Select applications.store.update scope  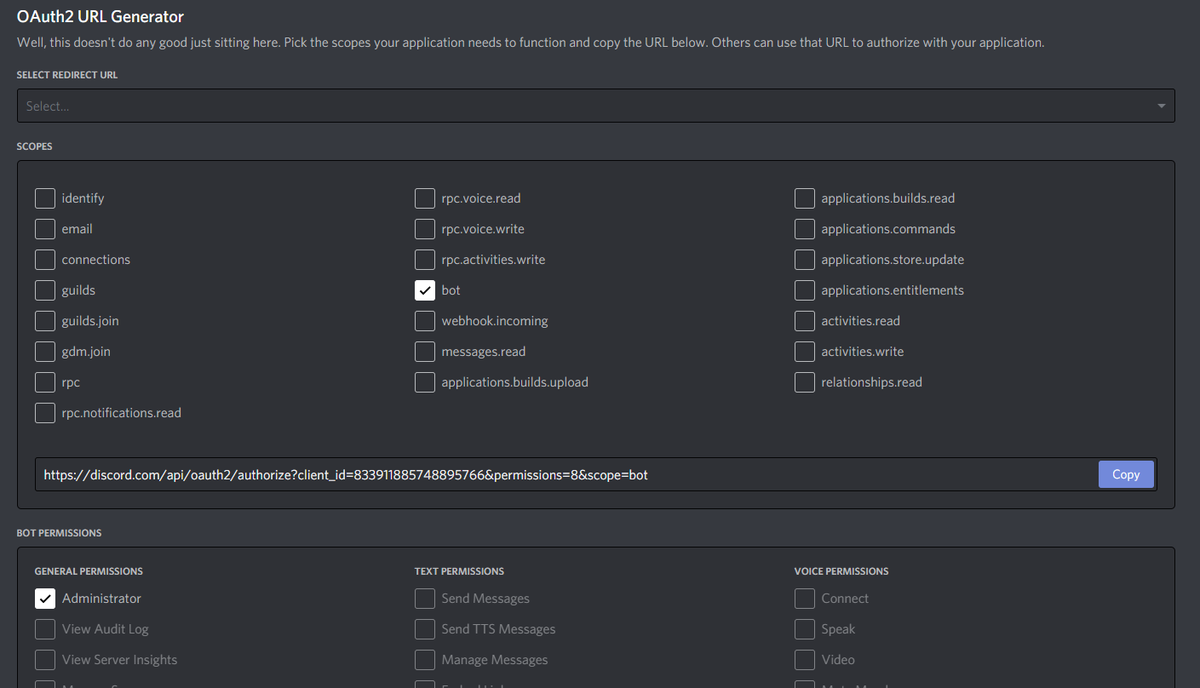pyautogui.click(x=805, y=259)
